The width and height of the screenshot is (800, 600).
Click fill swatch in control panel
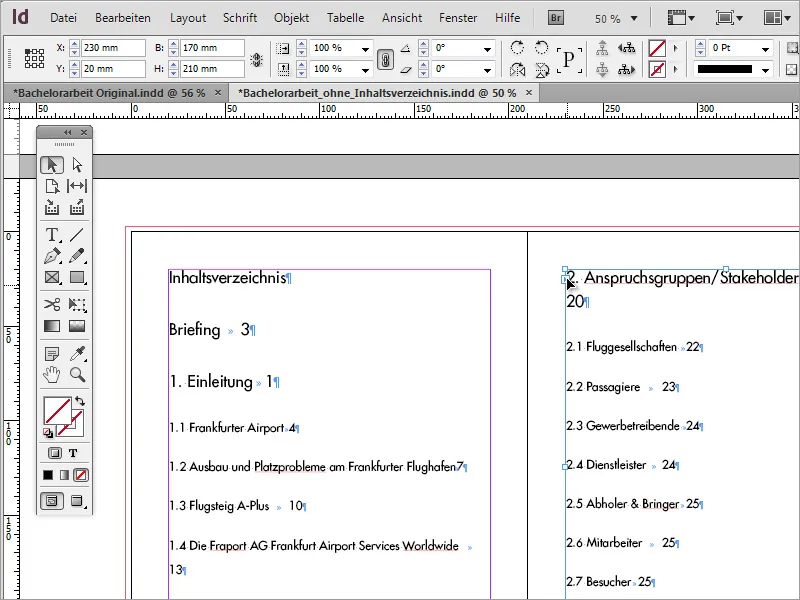[x=657, y=48]
